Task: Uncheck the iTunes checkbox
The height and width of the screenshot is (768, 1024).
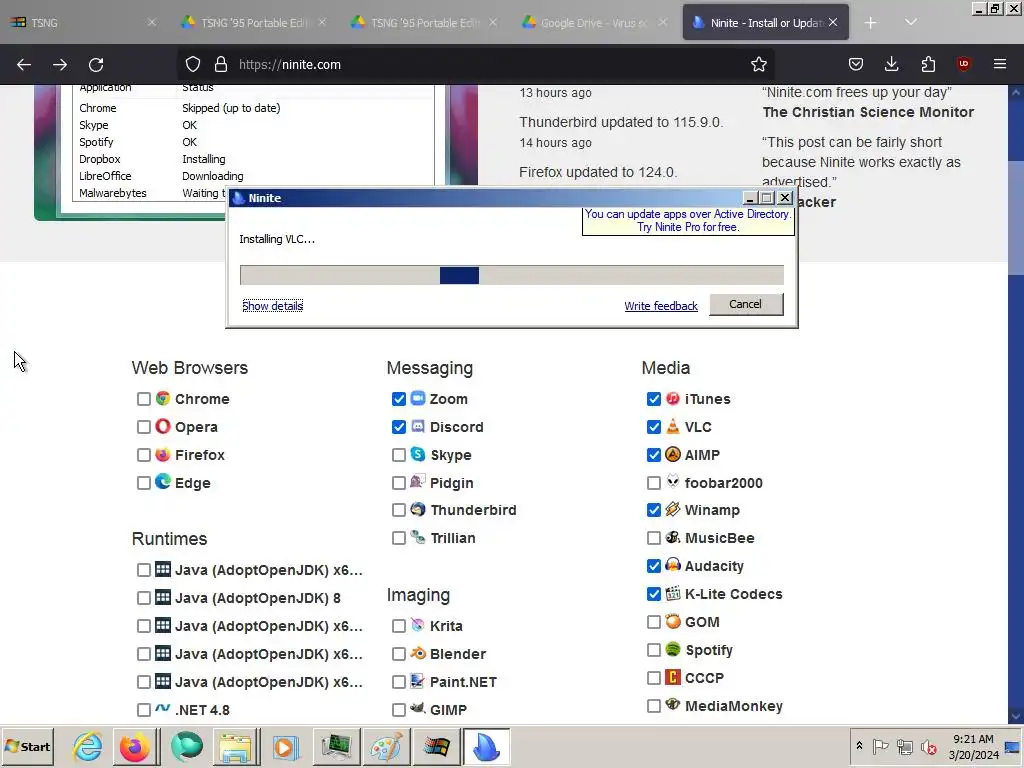Action: click(654, 399)
